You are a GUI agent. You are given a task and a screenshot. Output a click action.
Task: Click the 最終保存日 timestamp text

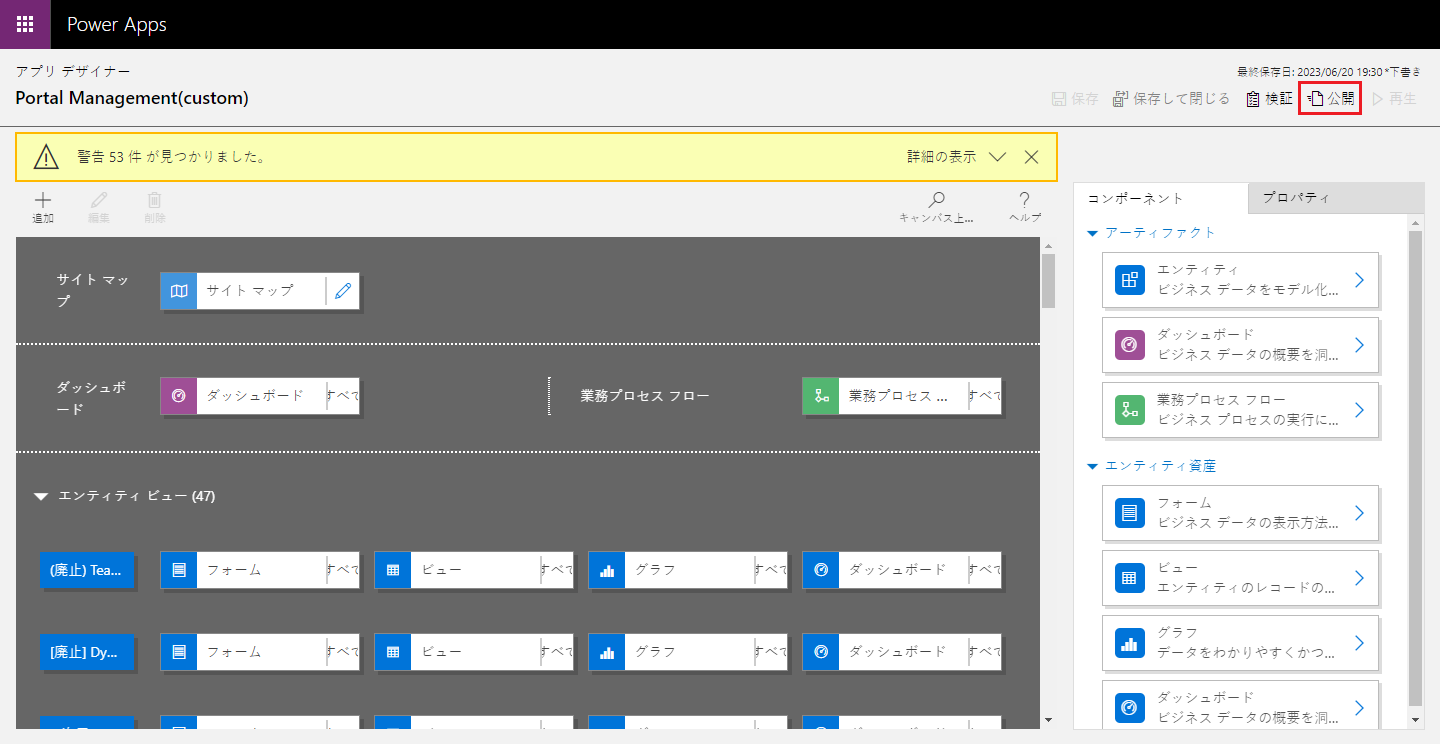click(1328, 72)
